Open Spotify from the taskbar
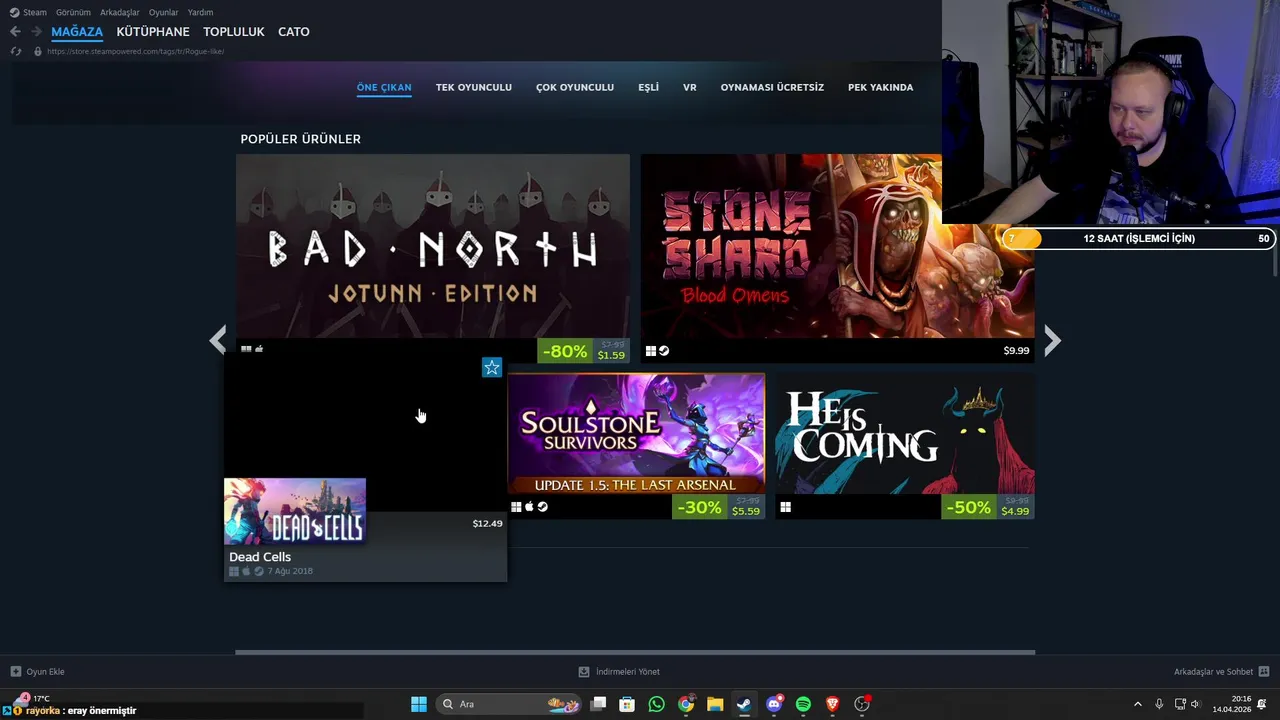The image size is (1280, 720). [x=803, y=704]
